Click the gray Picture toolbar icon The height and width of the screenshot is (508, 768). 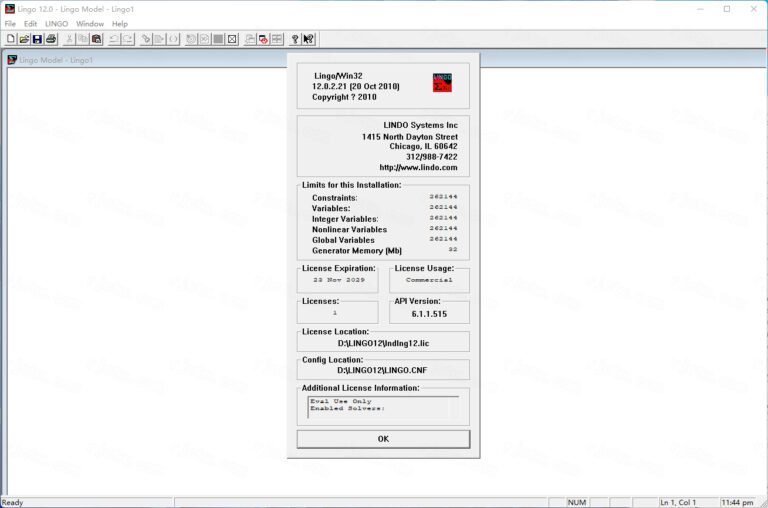tap(218, 39)
